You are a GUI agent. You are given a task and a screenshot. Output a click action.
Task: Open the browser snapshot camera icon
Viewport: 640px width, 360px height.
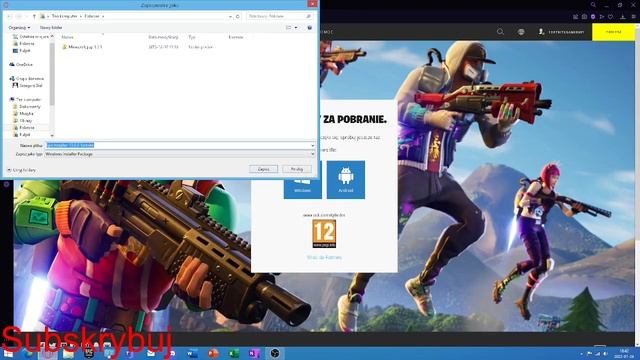(x=584, y=17)
